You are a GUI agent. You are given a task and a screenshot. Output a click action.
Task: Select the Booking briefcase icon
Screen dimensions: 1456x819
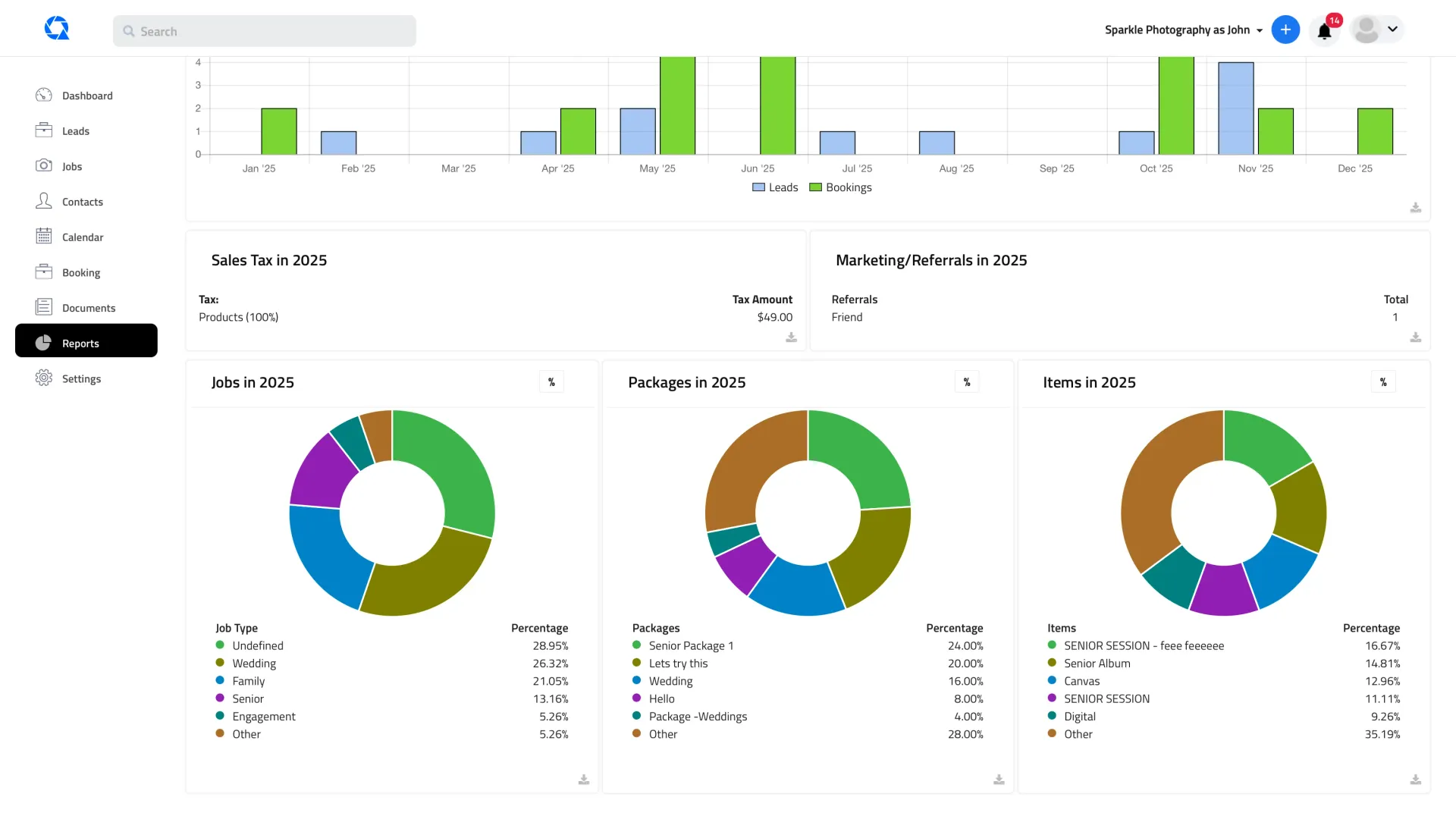[45, 272]
